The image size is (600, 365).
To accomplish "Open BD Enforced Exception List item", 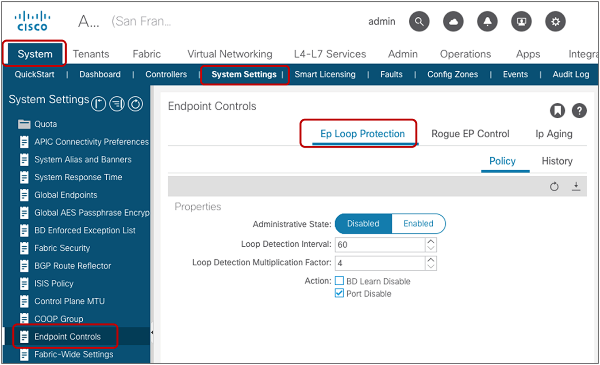I will pyautogui.click(x=85, y=230).
